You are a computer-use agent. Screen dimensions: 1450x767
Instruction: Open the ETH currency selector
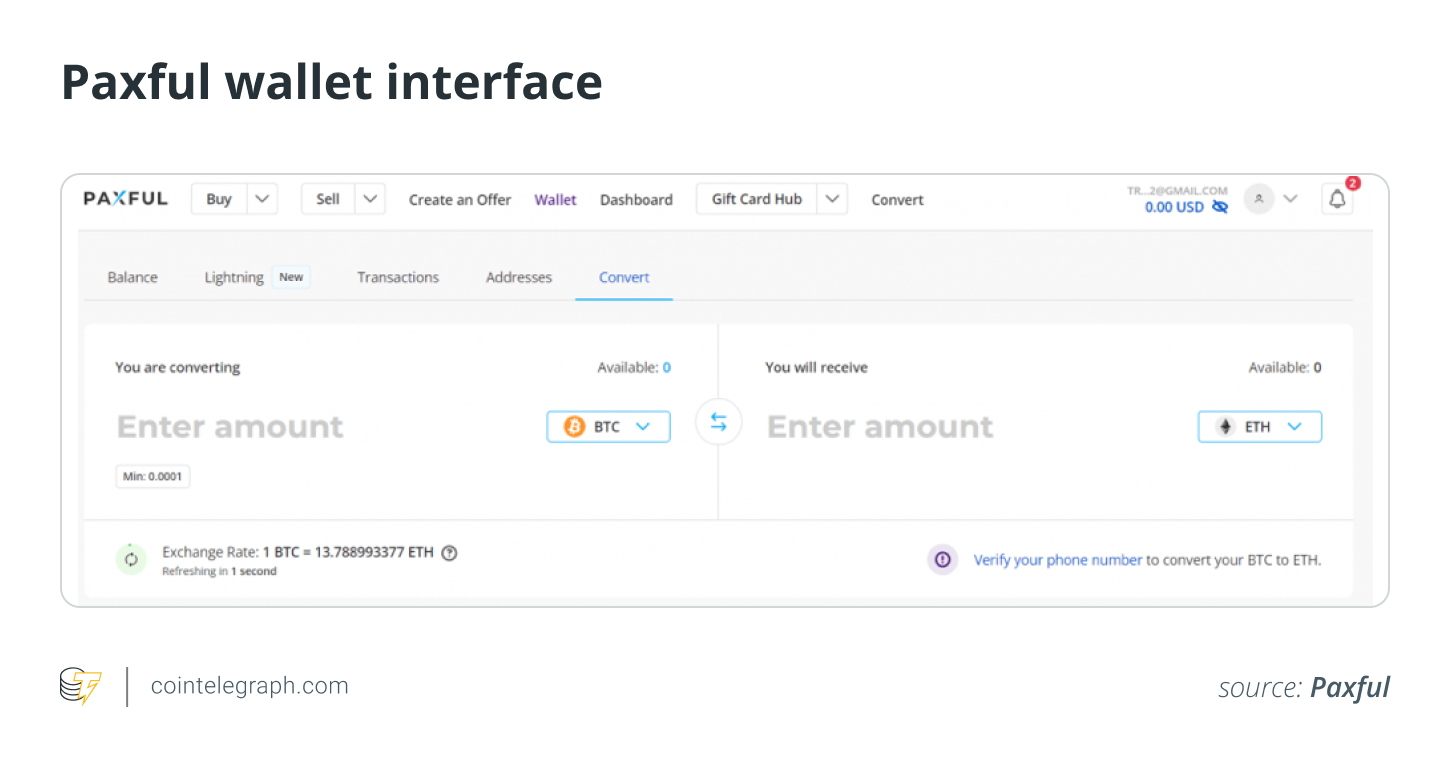(x=1260, y=427)
